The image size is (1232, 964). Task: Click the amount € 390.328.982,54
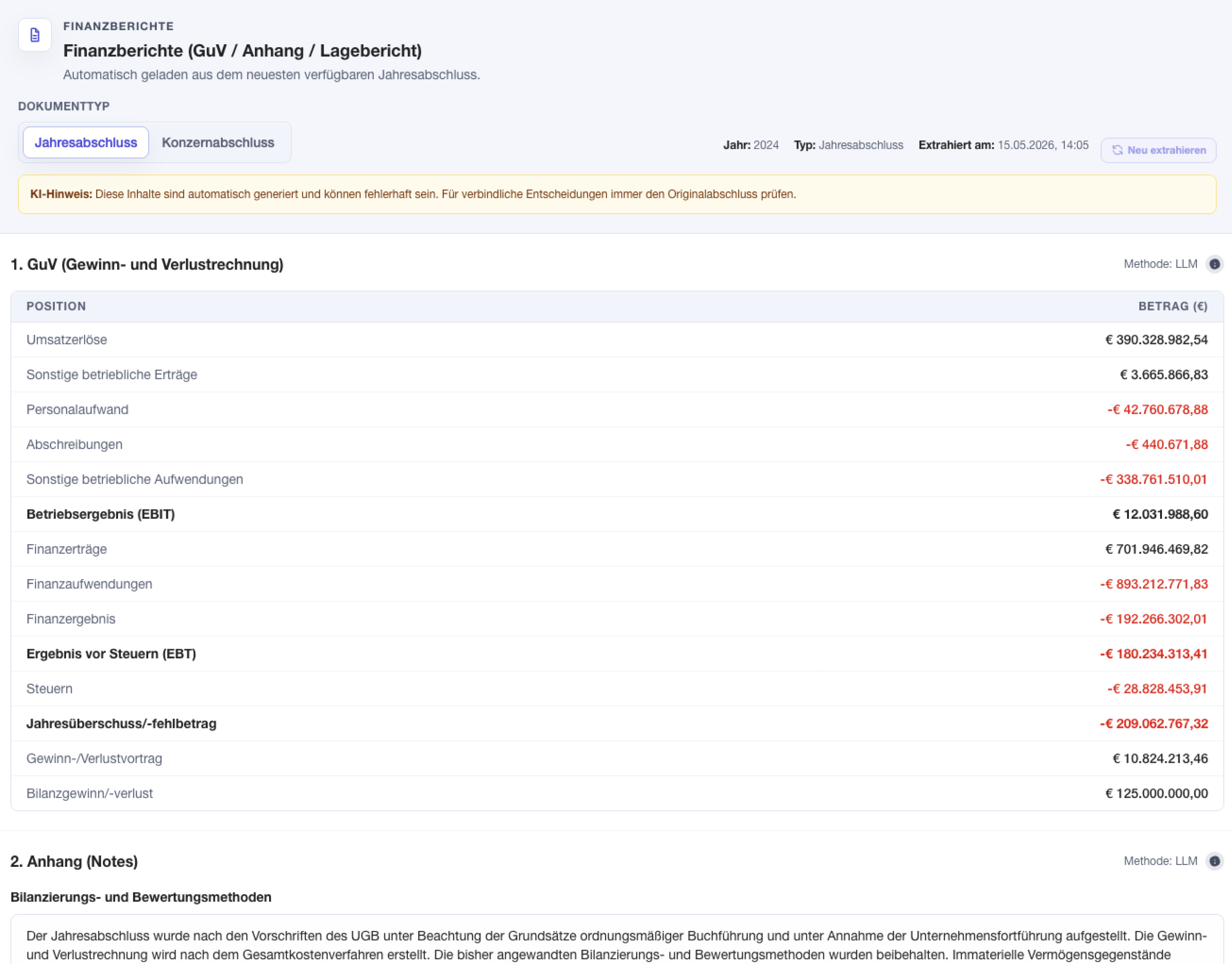[x=1156, y=340]
